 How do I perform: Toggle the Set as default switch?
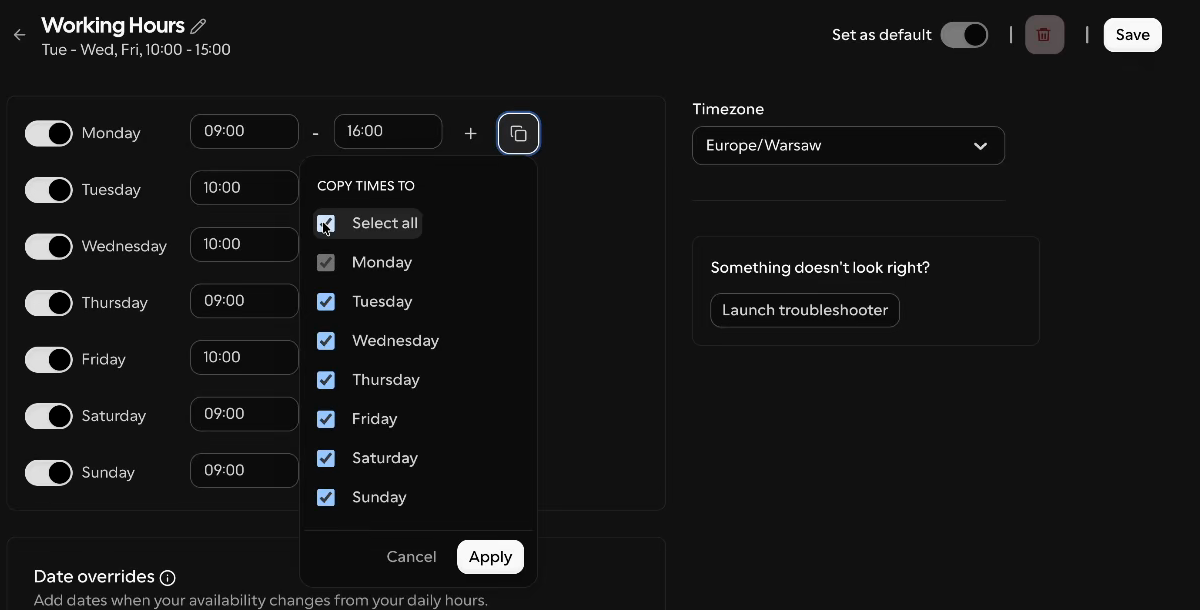965,35
